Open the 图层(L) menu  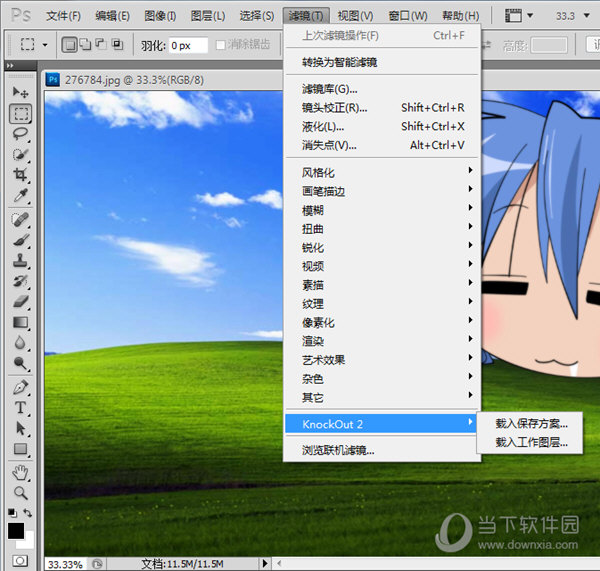tap(208, 16)
